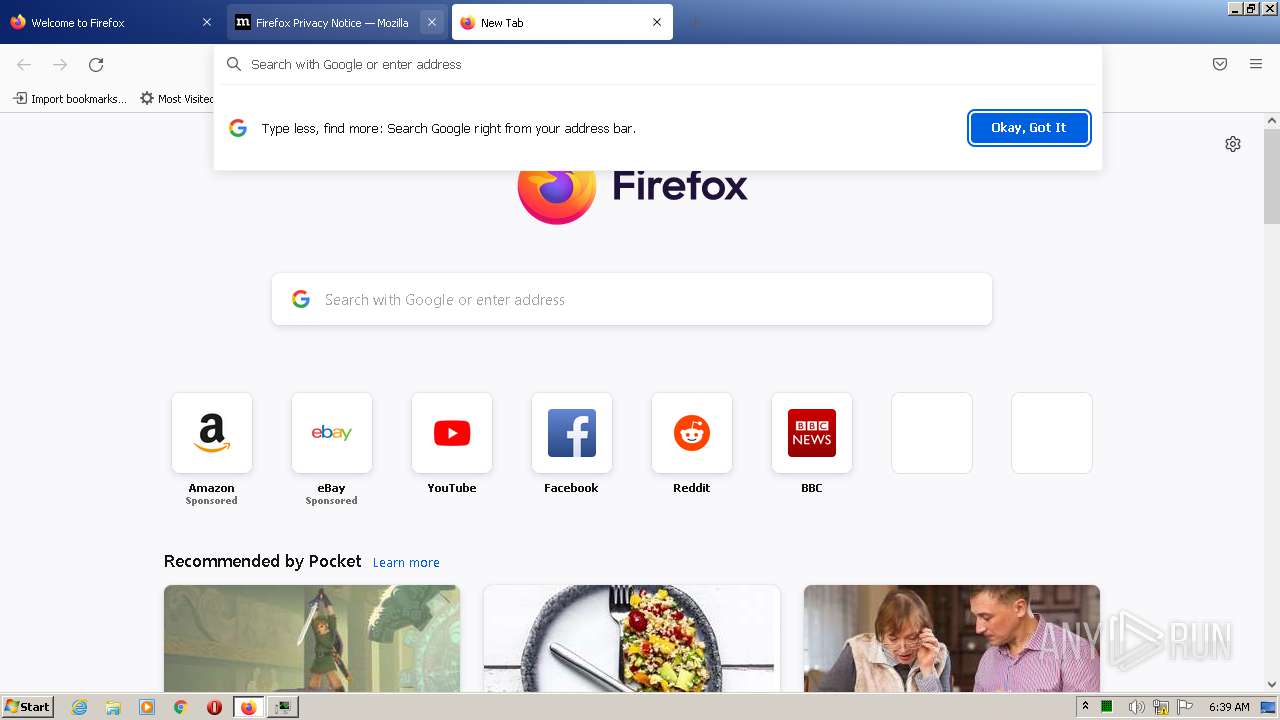Open new tab personalize gear icon
The width and height of the screenshot is (1280, 720).
point(1233,144)
